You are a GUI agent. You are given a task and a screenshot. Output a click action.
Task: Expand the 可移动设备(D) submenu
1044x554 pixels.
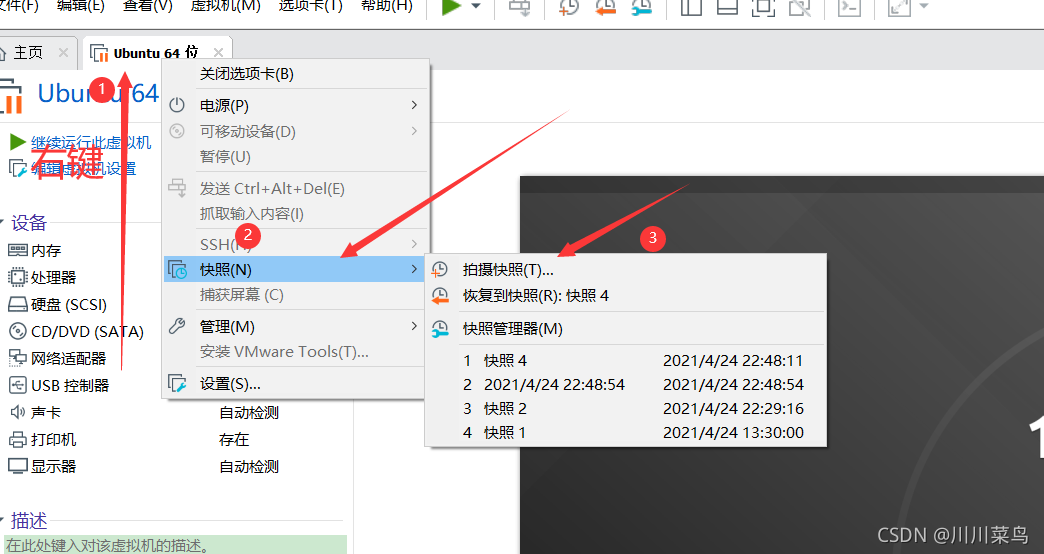click(294, 131)
